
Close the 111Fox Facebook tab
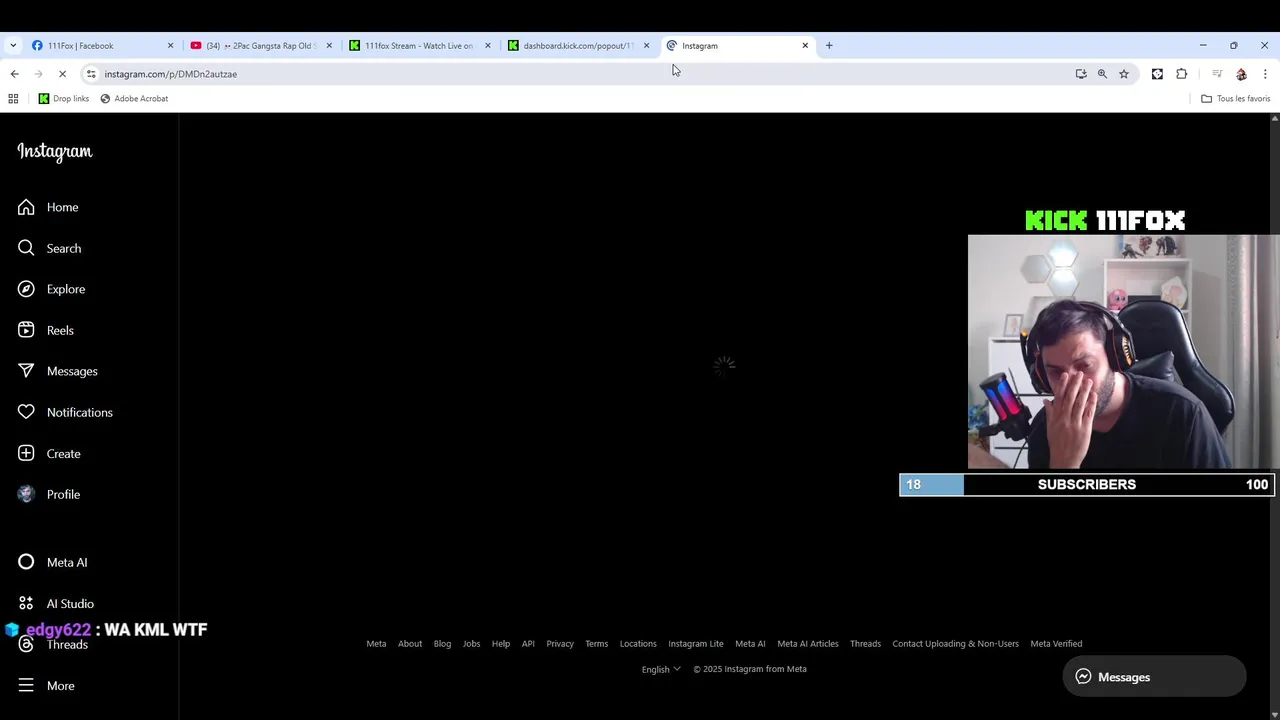170,45
